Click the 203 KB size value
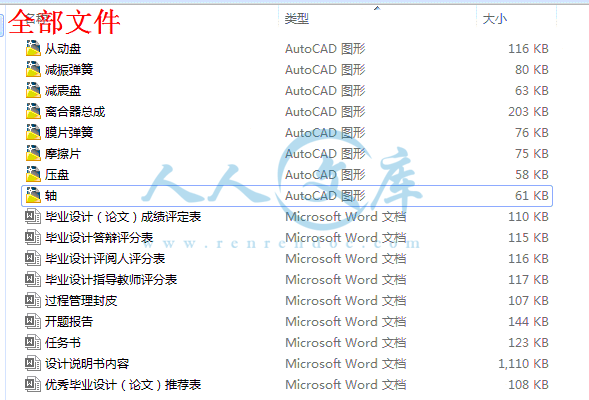Viewport: 589px width, 400px height. pyautogui.click(x=528, y=112)
